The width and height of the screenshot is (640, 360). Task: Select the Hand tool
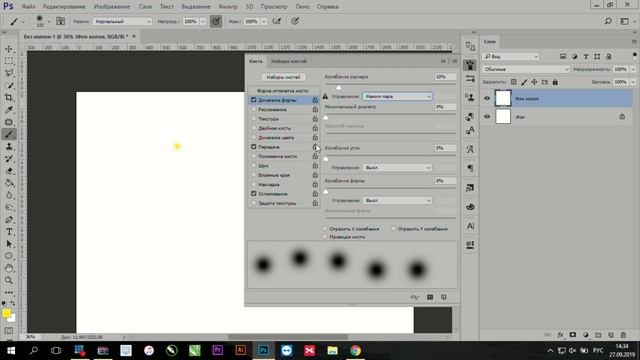pyautogui.click(x=9, y=268)
